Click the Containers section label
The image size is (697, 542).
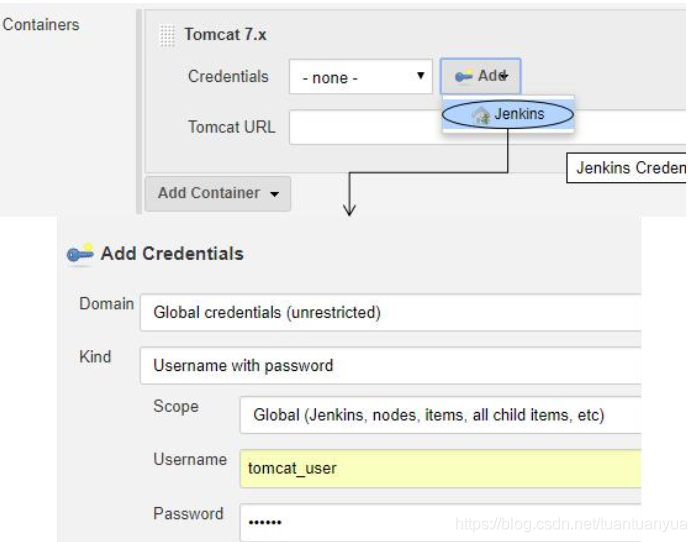click(41, 24)
